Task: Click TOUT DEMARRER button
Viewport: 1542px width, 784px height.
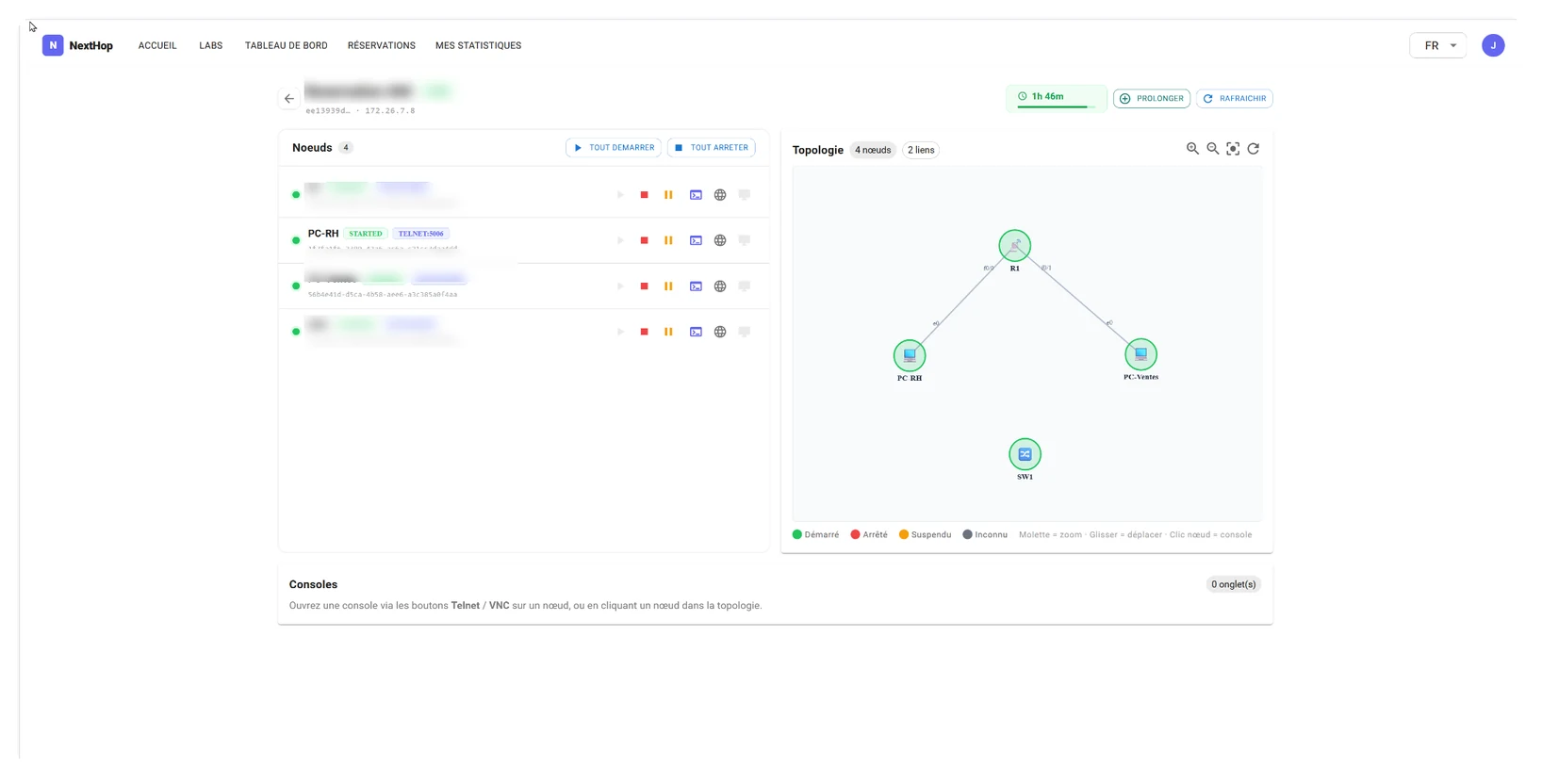Action: pyautogui.click(x=614, y=148)
